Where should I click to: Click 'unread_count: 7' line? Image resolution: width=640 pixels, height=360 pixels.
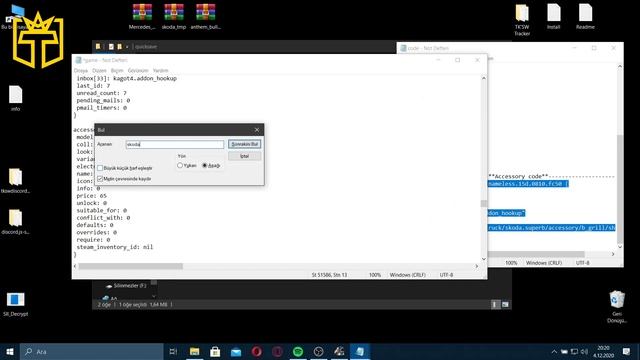[x=101, y=93]
